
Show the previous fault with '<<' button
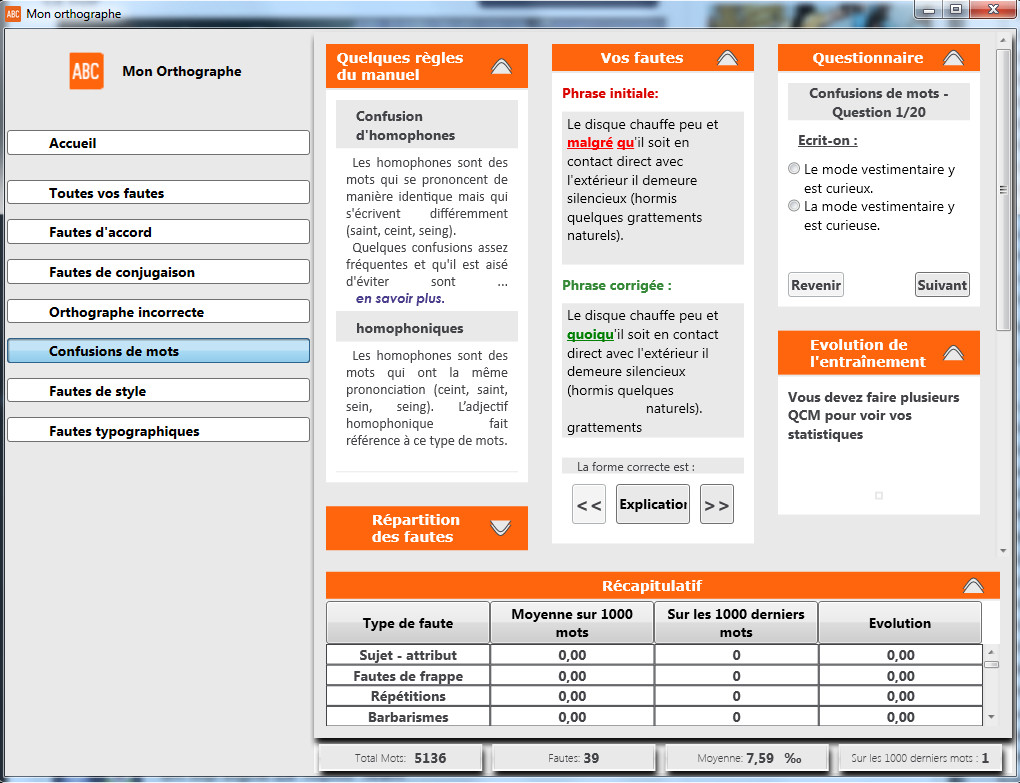589,504
